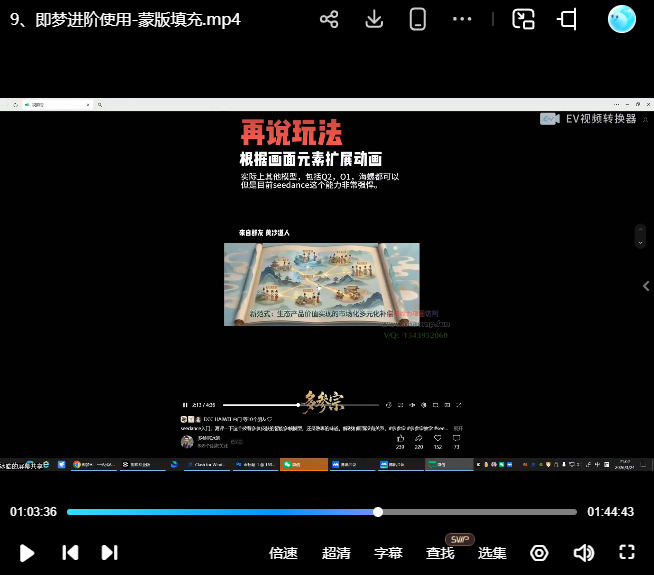Click the 查找 search button

pos(440,553)
